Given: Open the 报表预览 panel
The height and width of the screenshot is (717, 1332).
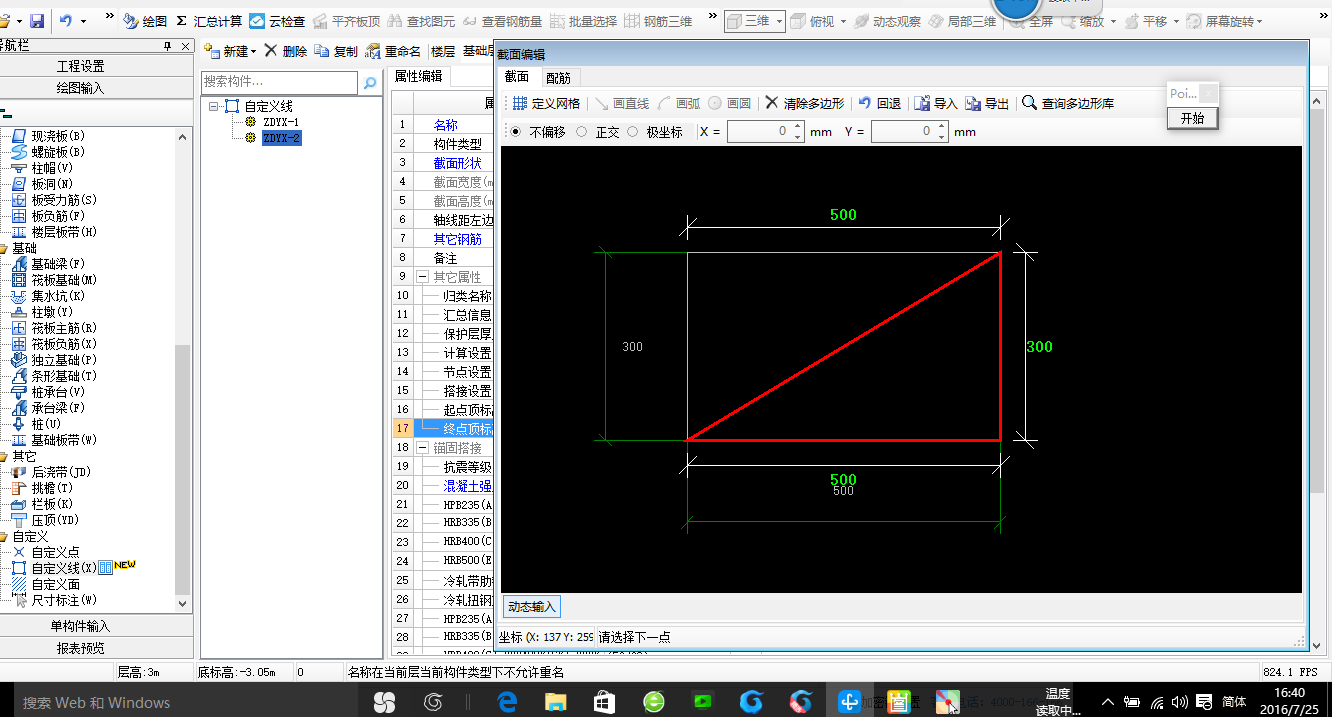Looking at the screenshot, I should [80, 647].
